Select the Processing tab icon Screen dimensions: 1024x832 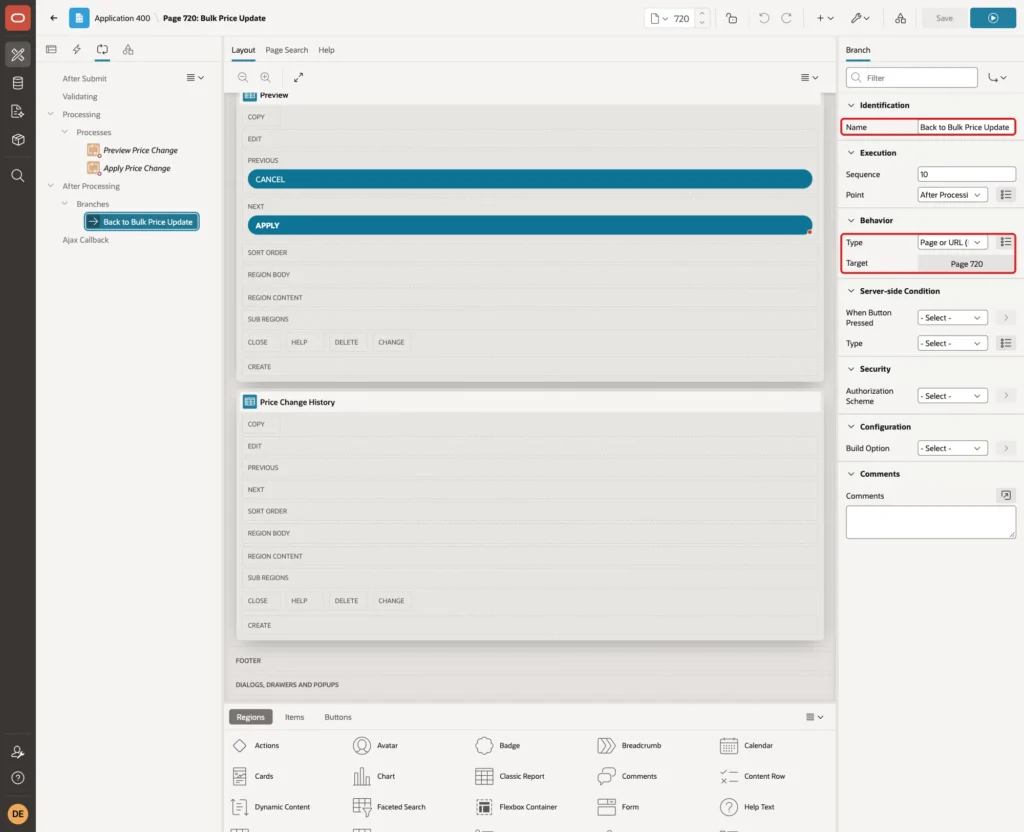pos(102,50)
